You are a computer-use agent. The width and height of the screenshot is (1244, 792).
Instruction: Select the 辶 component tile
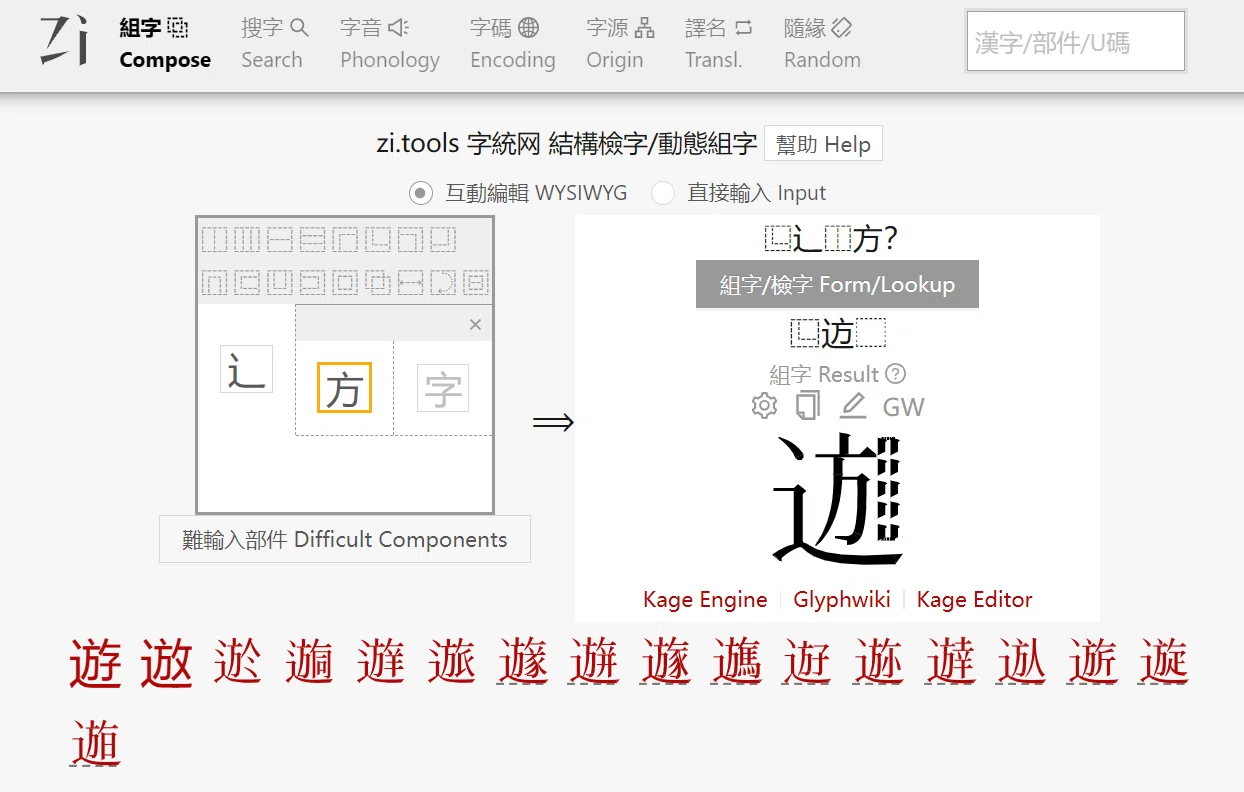[246, 368]
